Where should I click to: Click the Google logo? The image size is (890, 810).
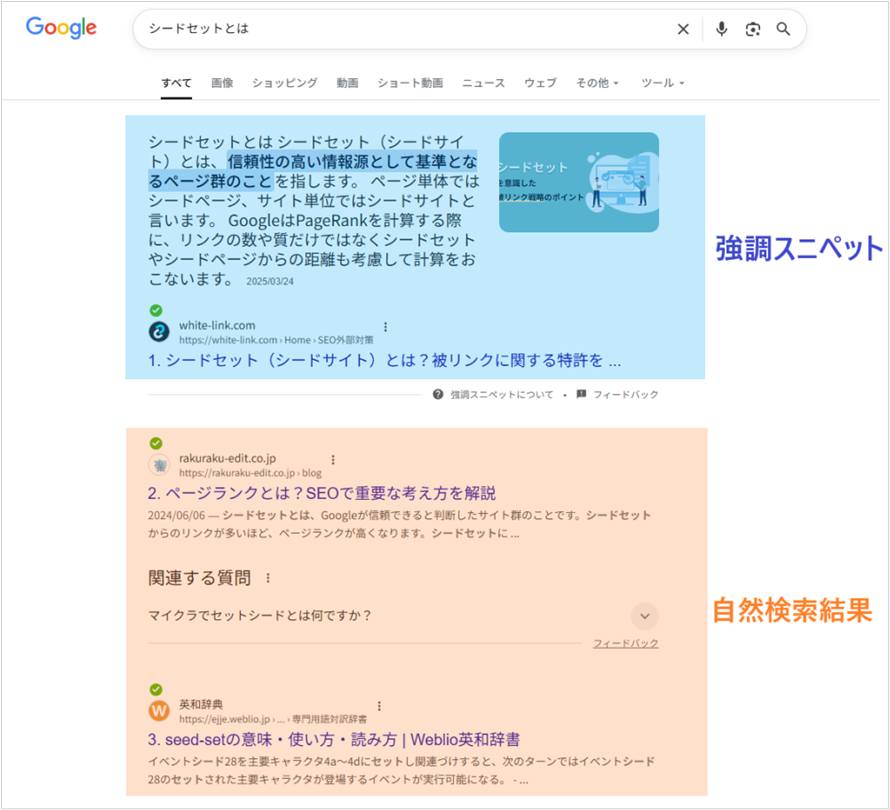pos(61,28)
